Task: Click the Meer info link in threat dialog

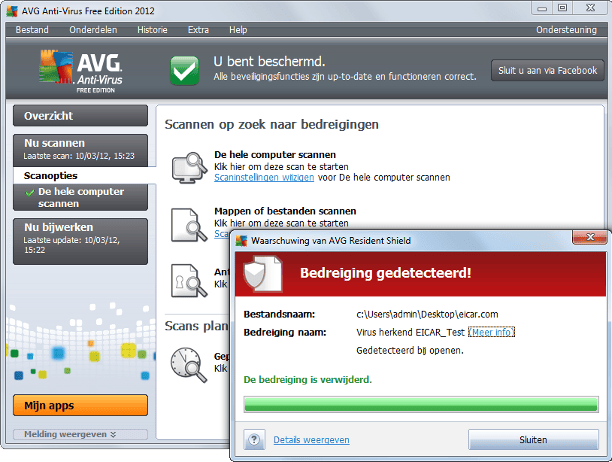Action: (491, 332)
